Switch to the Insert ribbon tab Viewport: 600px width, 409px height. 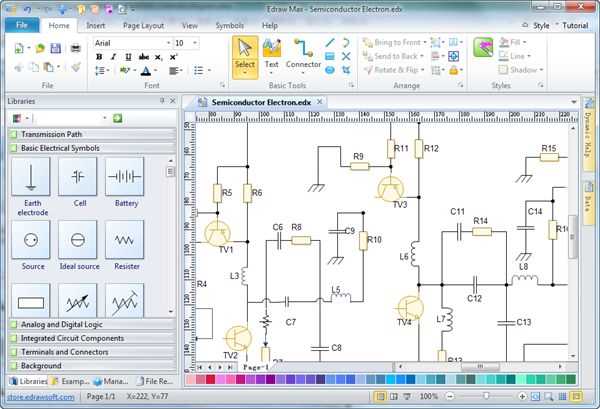(96, 26)
